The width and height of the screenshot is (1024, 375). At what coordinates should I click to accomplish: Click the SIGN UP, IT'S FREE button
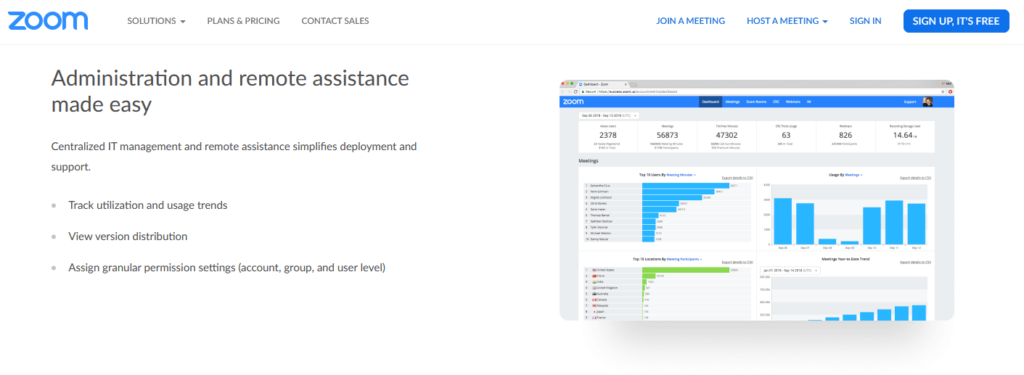[x=956, y=21]
